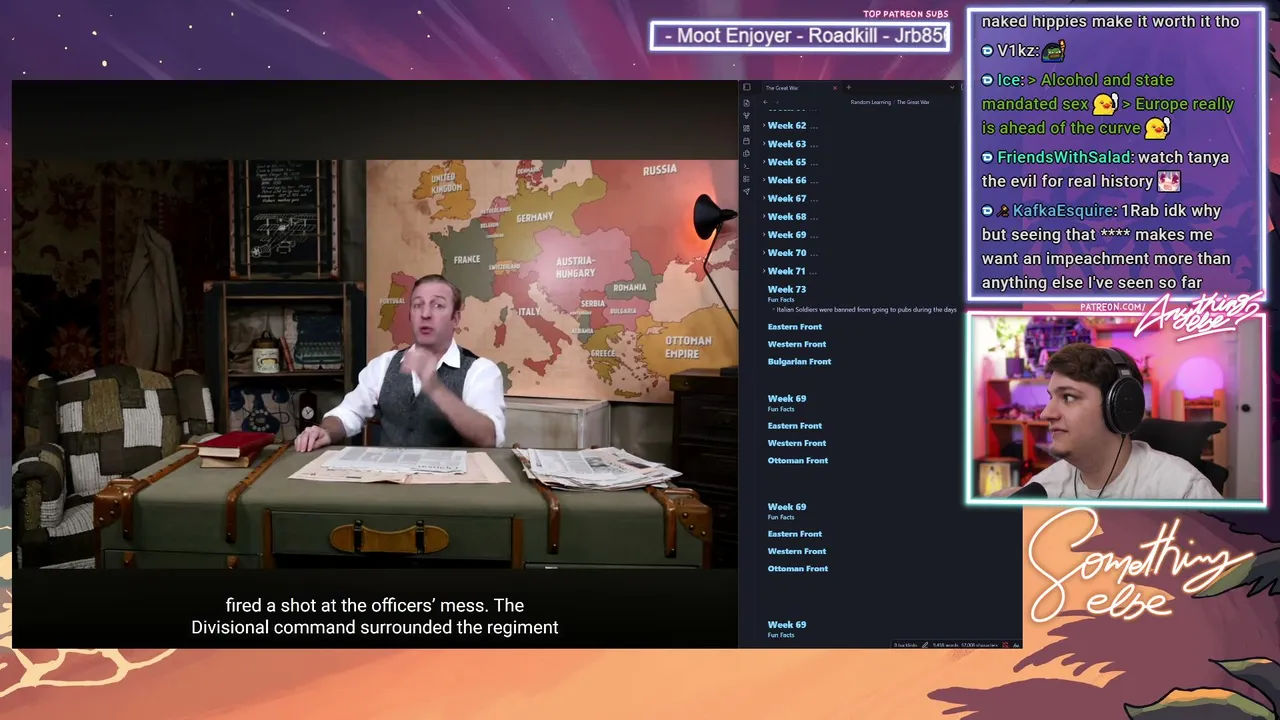The image size is (1280, 720).
Task: Click Eastern Front heading under Week 73
Action: pyautogui.click(x=795, y=327)
